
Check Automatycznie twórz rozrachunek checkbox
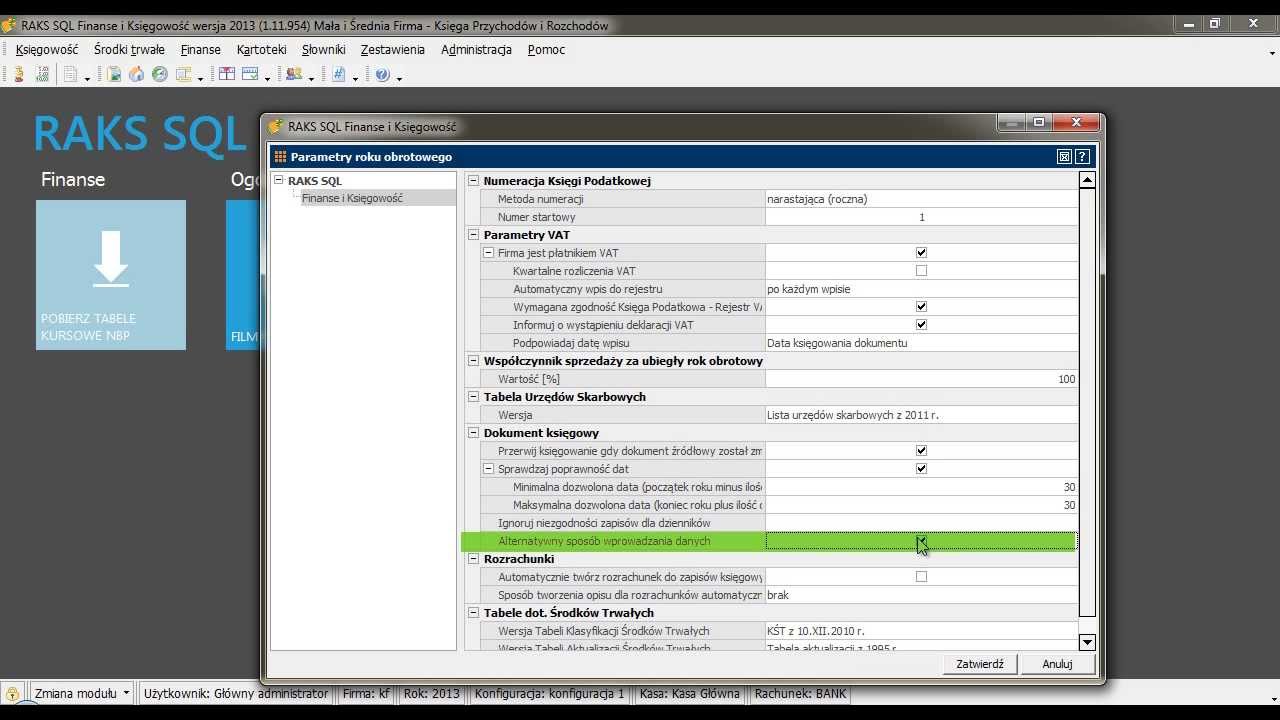[921, 577]
